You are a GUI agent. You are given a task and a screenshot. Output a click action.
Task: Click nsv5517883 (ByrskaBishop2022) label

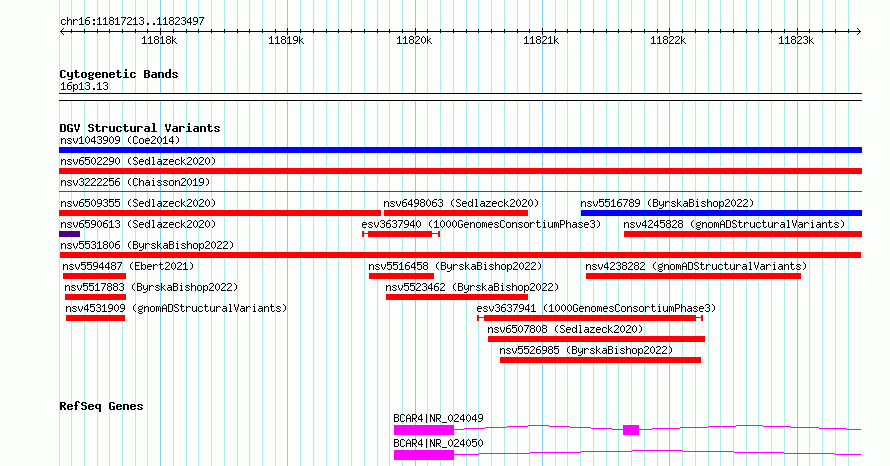(151, 287)
